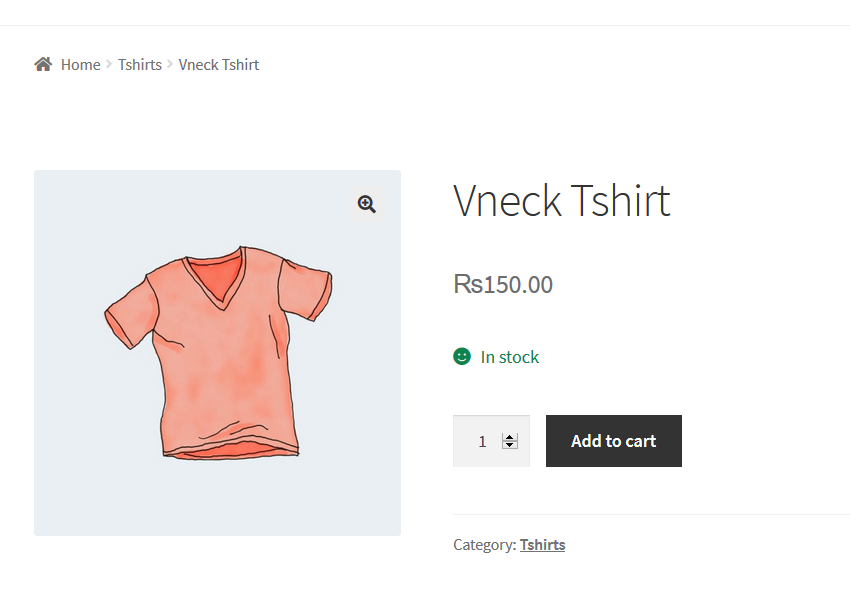Click the Rs150.00 price text
850x589 pixels.
503,284
